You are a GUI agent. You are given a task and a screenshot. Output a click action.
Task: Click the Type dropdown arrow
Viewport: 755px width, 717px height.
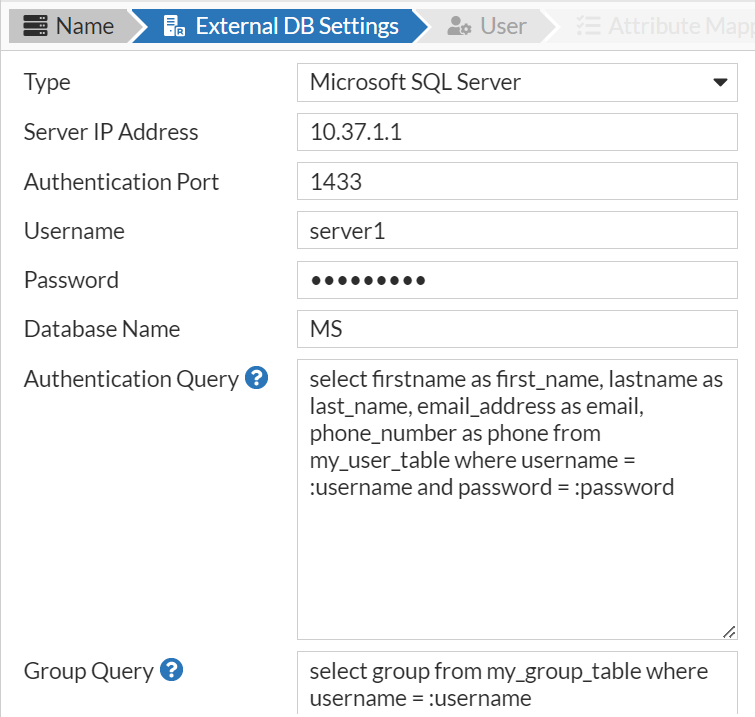click(720, 82)
